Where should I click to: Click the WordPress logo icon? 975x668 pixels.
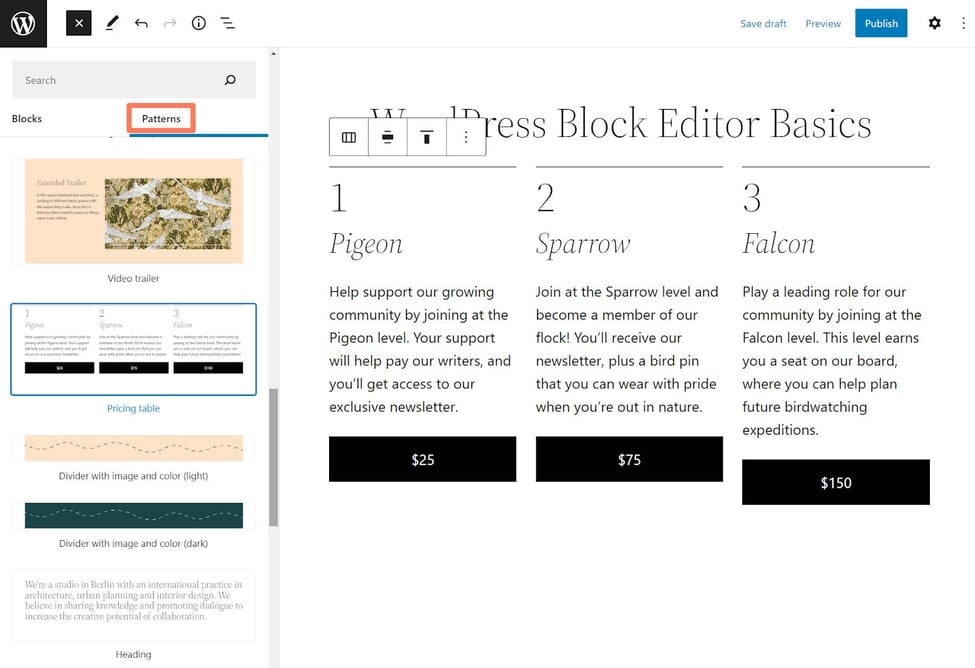click(23, 23)
